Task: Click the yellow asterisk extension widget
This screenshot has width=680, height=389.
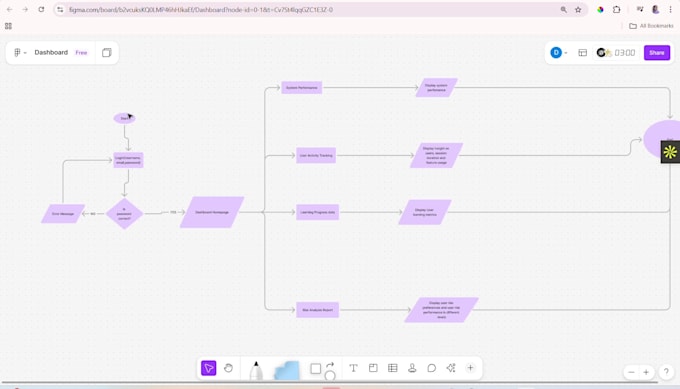Action: click(670, 152)
